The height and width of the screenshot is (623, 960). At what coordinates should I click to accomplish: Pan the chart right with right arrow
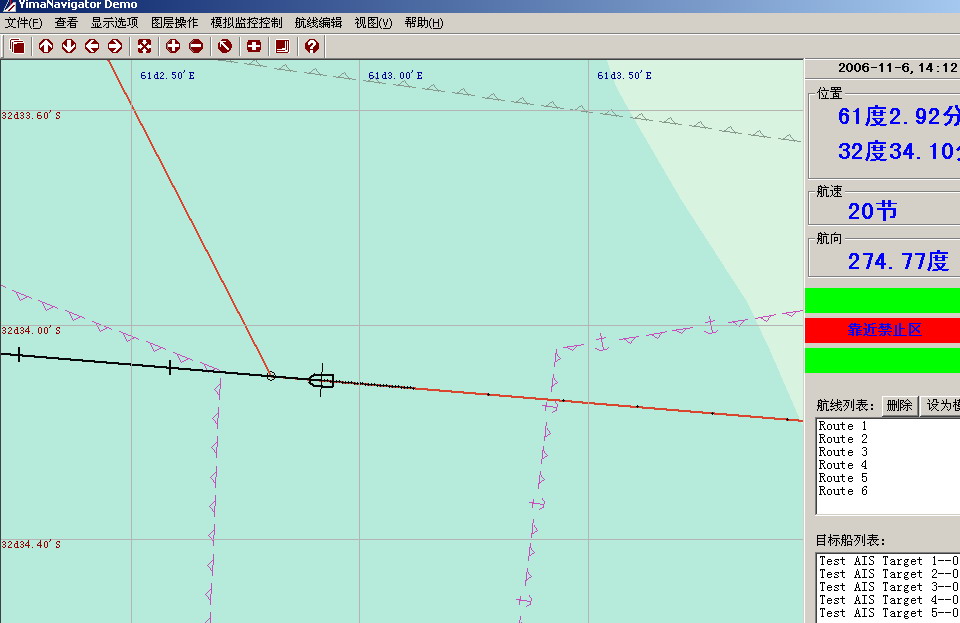[114, 46]
